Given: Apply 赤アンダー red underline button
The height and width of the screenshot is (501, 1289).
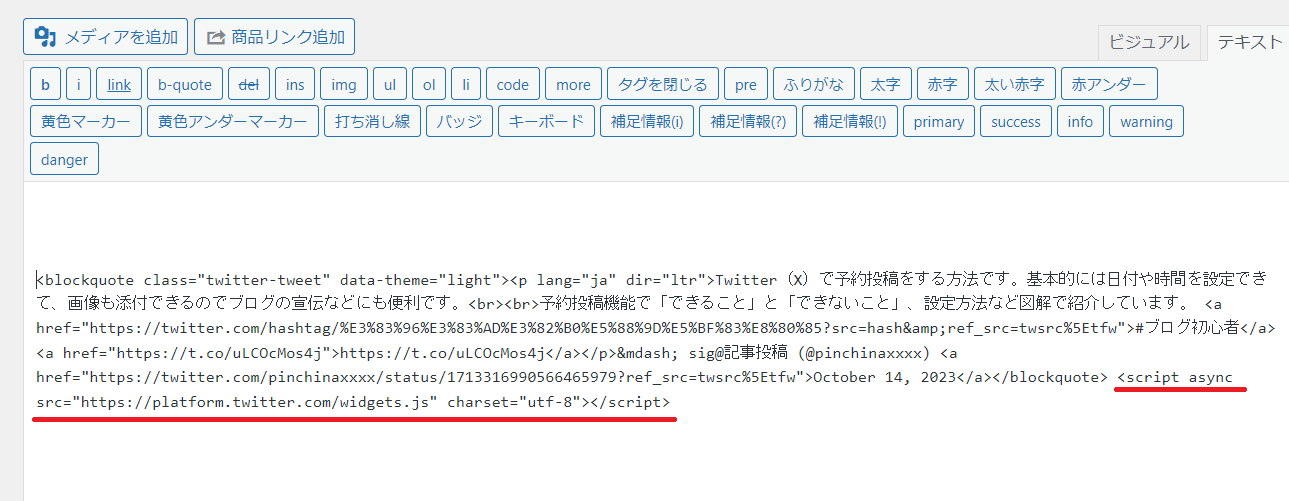Looking at the screenshot, I should coord(1109,84).
